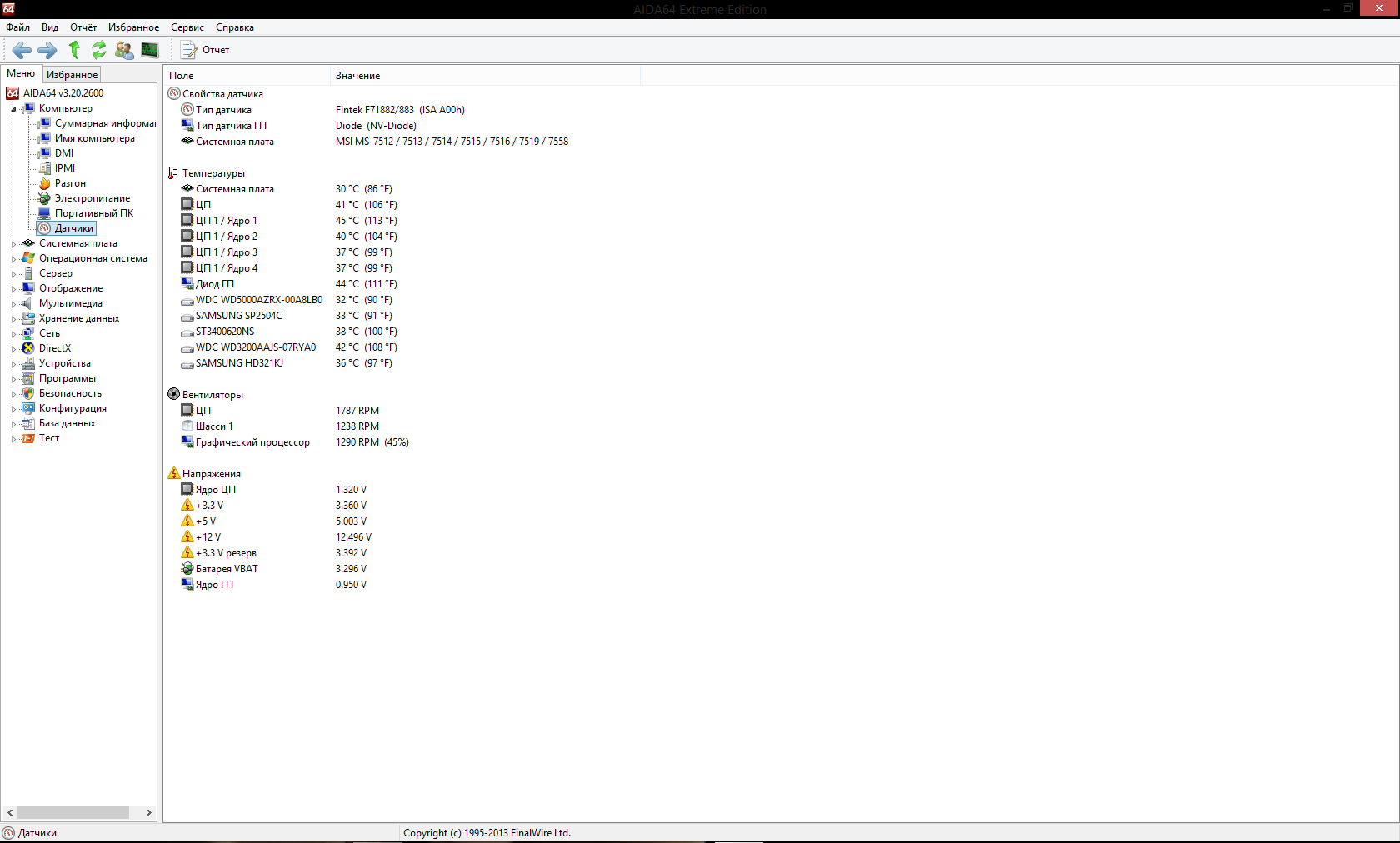This screenshot has width=1400, height=843.
Task: Click the Конфигурация icon in tree
Action: click(x=28, y=408)
